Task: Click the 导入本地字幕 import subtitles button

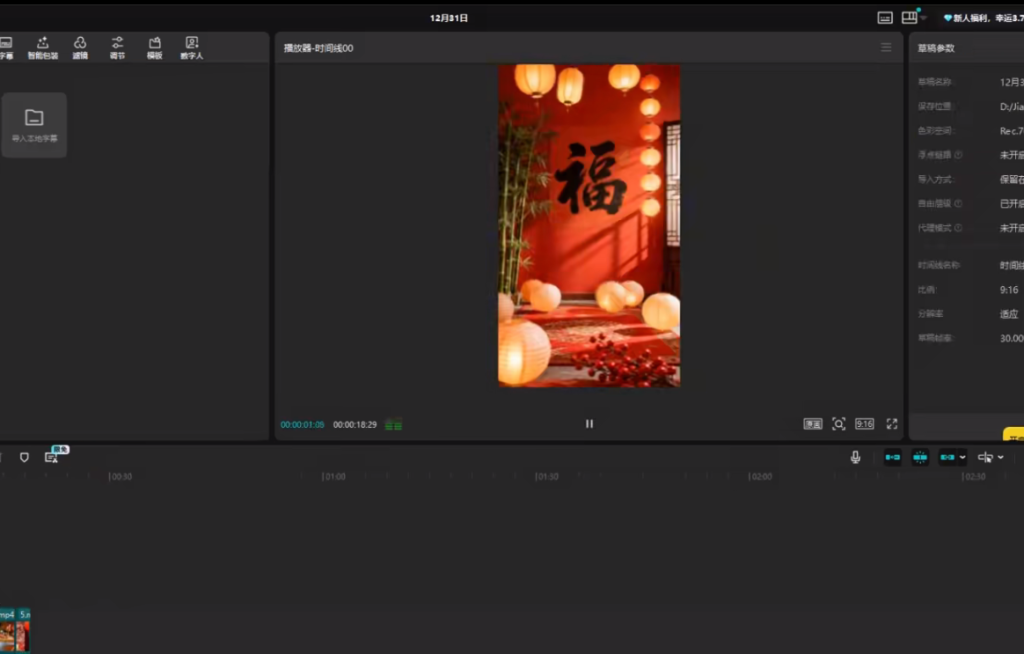Action: pyautogui.click(x=34, y=124)
